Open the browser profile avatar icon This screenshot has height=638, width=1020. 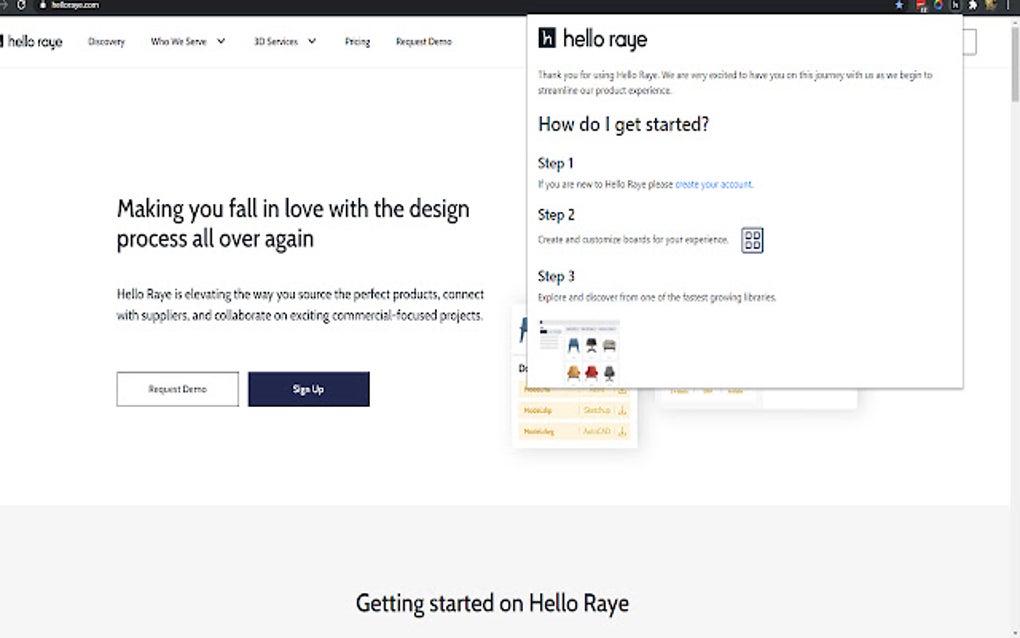tap(991, 5)
